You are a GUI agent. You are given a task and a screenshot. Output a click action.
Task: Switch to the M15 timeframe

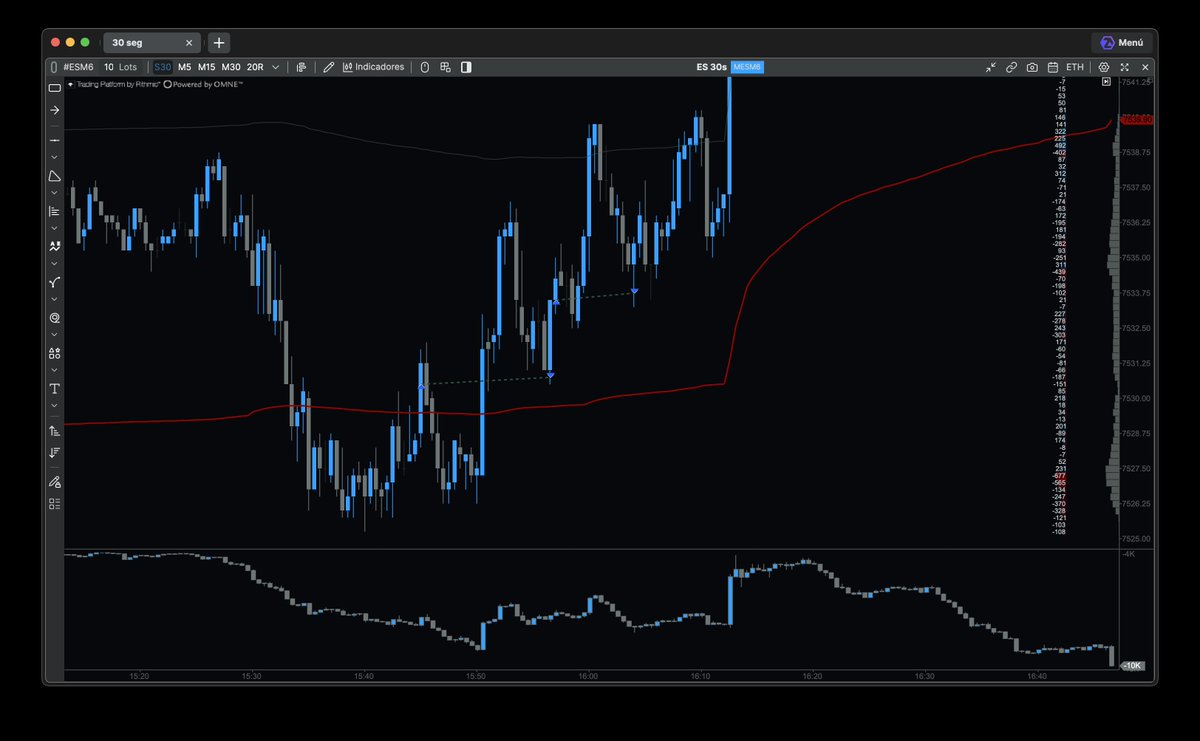(x=206, y=67)
